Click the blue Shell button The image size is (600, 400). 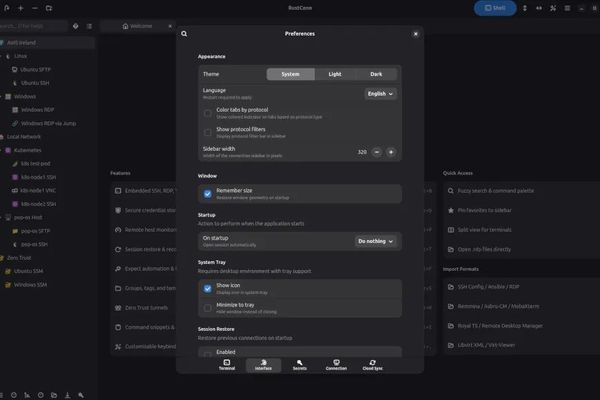495,8
